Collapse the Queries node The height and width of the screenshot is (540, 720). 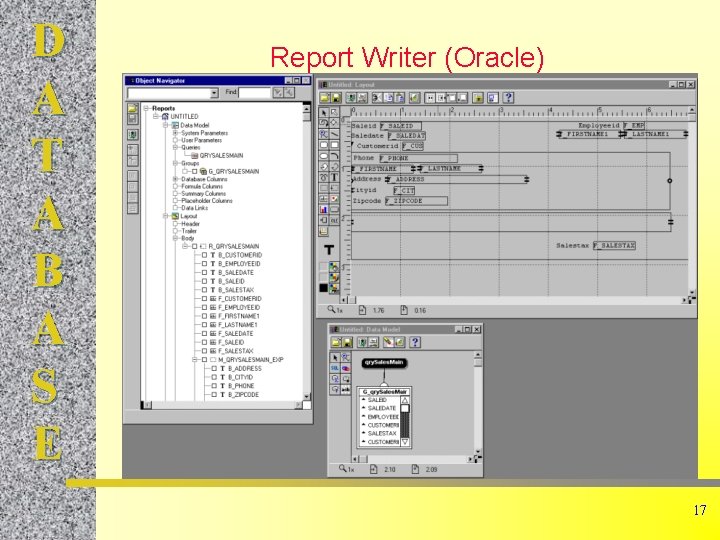[175, 147]
